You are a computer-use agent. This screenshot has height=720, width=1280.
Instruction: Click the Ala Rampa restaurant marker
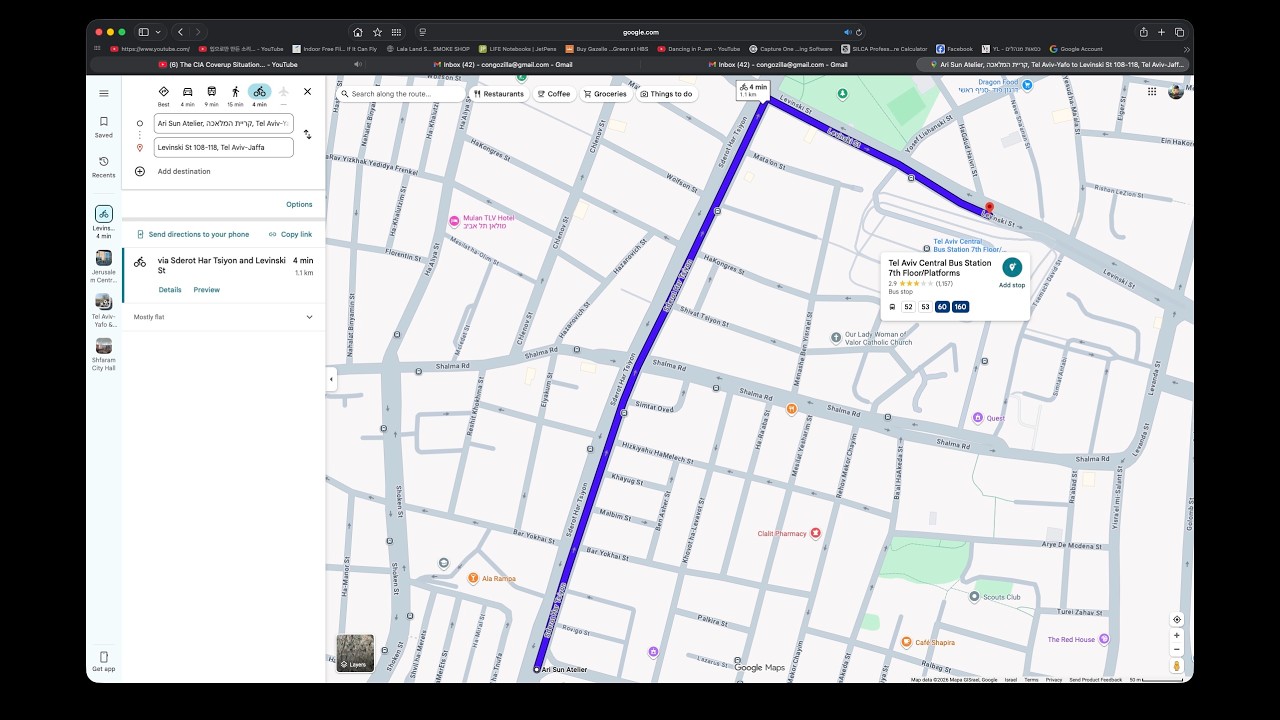pyautogui.click(x=473, y=578)
